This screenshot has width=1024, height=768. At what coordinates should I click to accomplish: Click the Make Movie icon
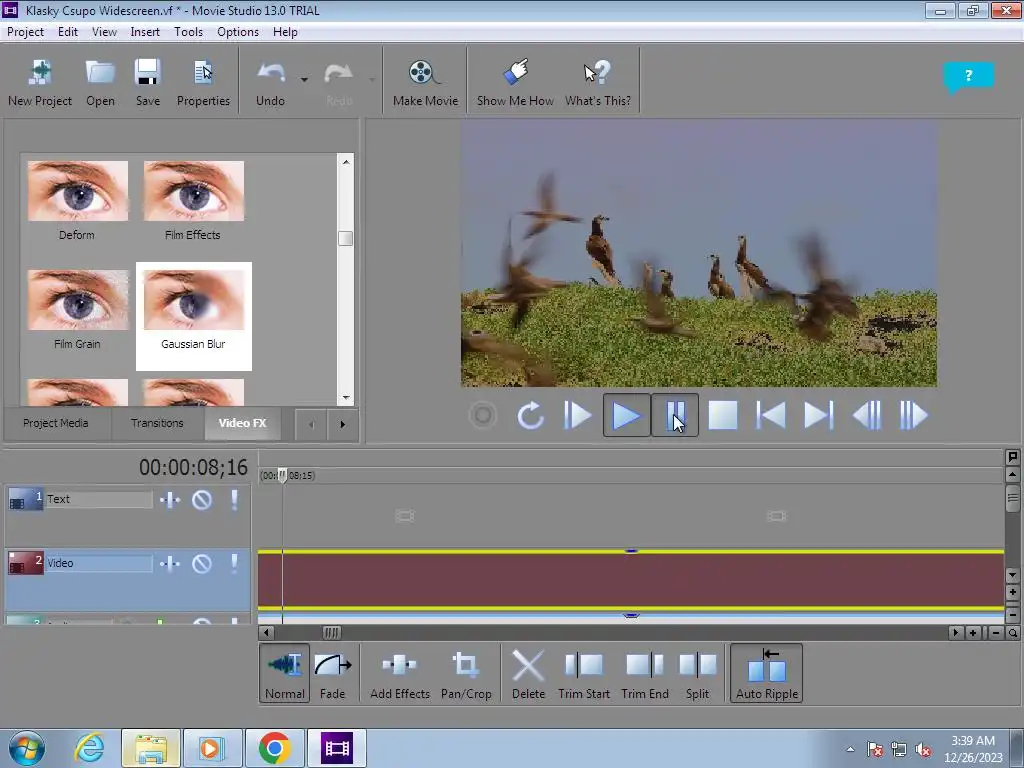point(425,82)
